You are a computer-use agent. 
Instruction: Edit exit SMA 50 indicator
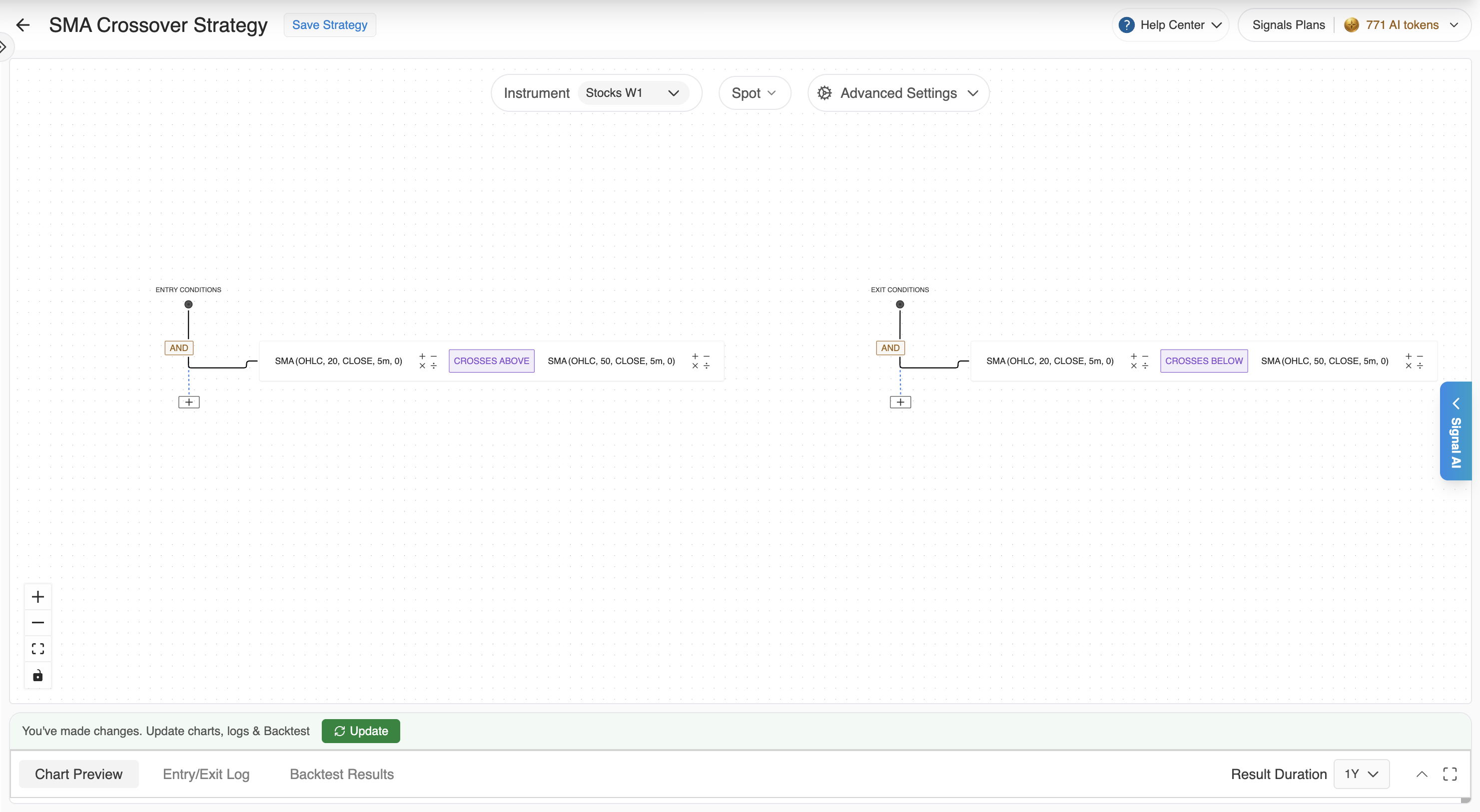(x=1324, y=361)
